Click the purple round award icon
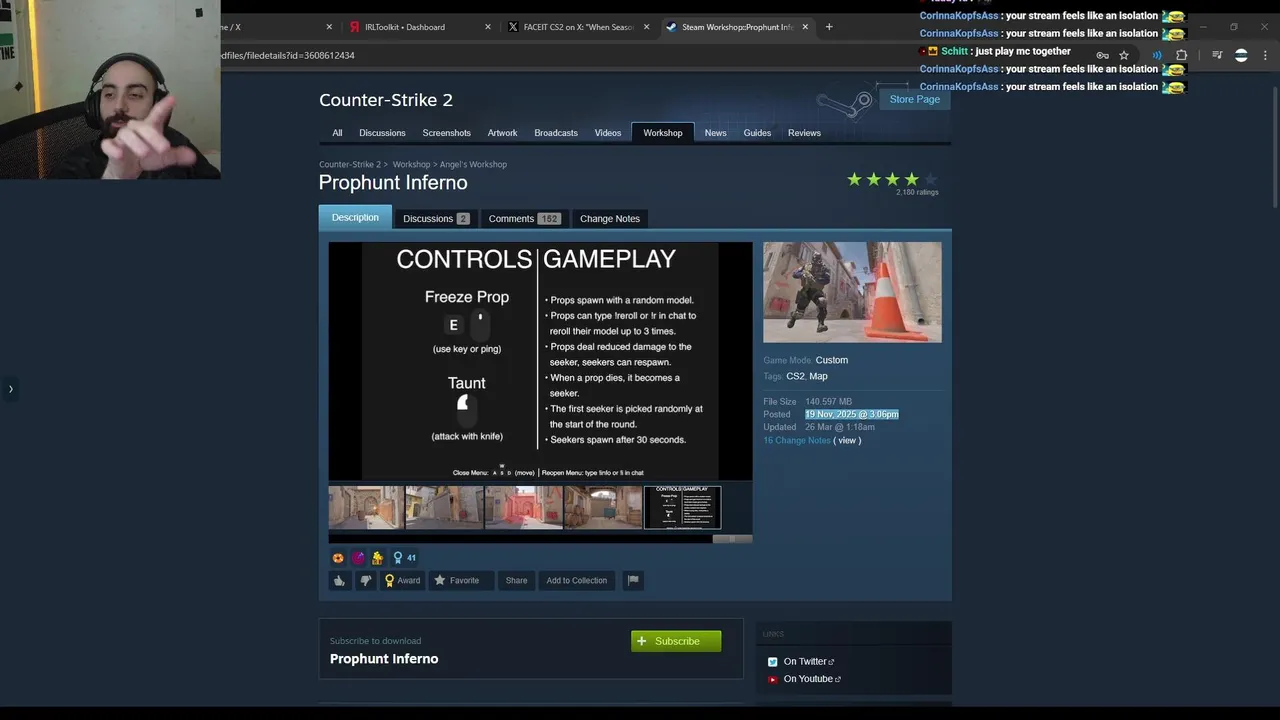Image resolution: width=1280 pixels, height=720 pixels. pos(358,558)
